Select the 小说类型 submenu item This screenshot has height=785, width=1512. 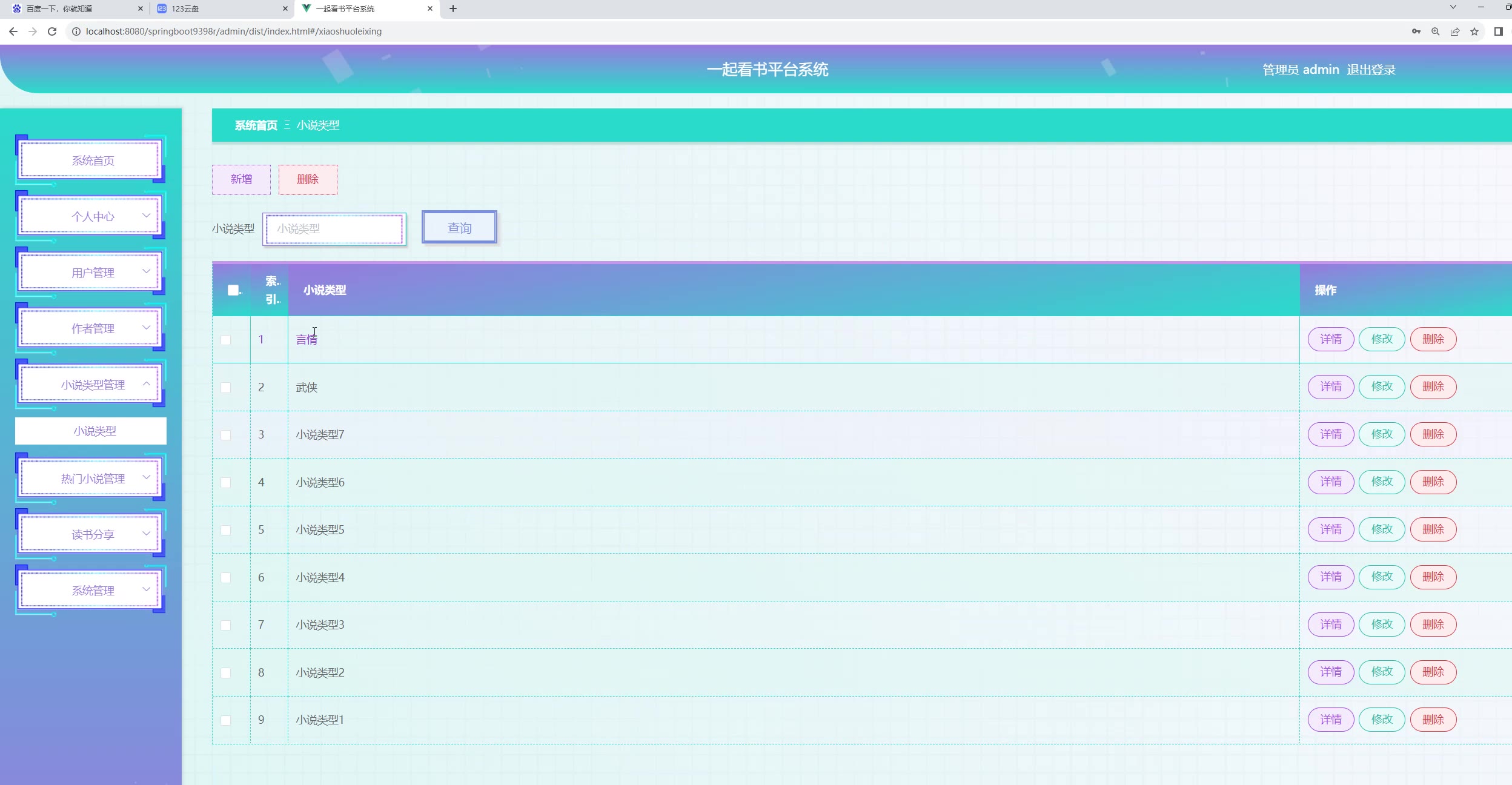tap(91, 431)
